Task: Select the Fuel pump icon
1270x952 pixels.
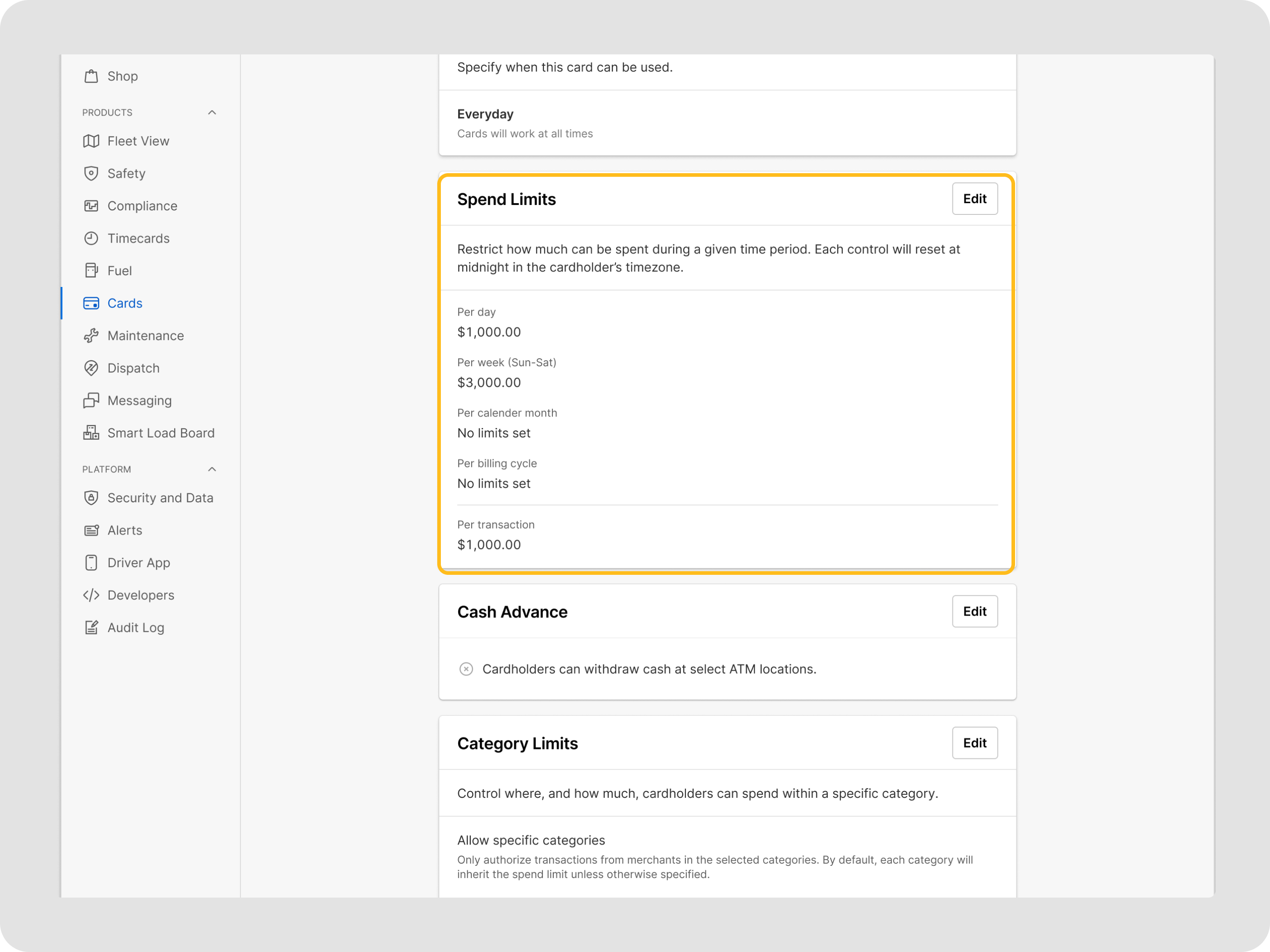Action: pyautogui.click(x=92, y=270)
